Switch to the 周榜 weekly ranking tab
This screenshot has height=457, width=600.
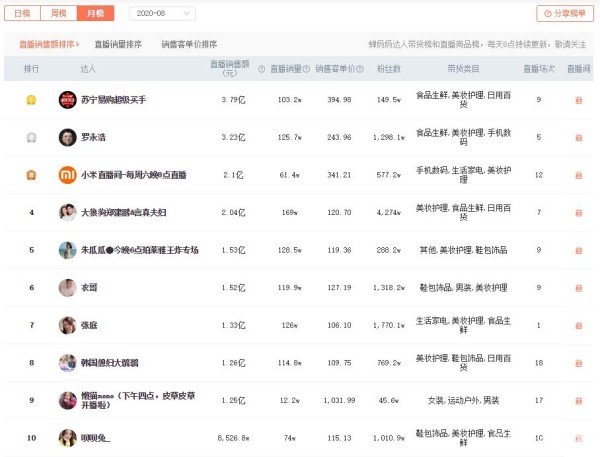[59, 13]
